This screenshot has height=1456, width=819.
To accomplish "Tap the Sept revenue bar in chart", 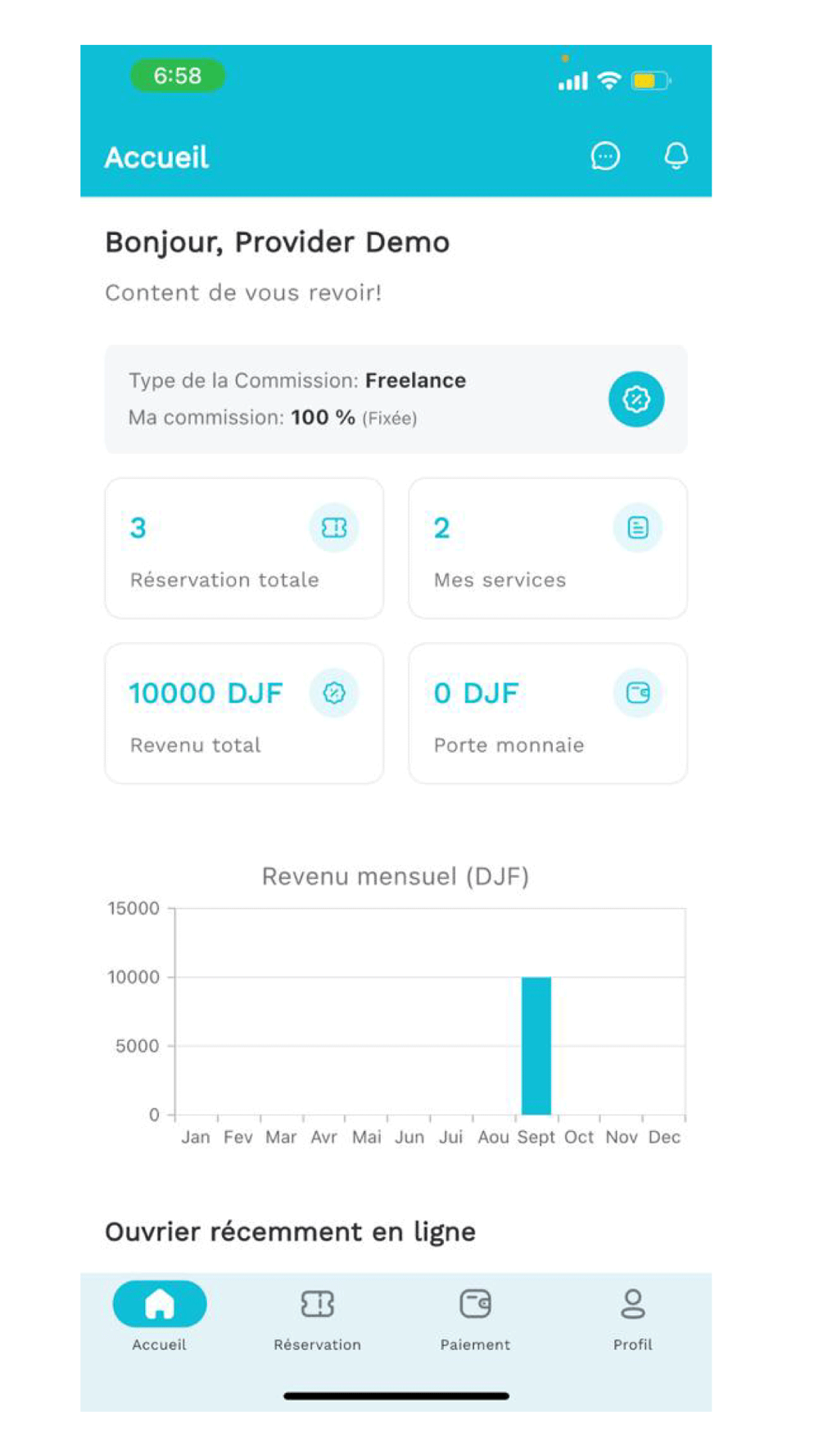I will 536,1046.
